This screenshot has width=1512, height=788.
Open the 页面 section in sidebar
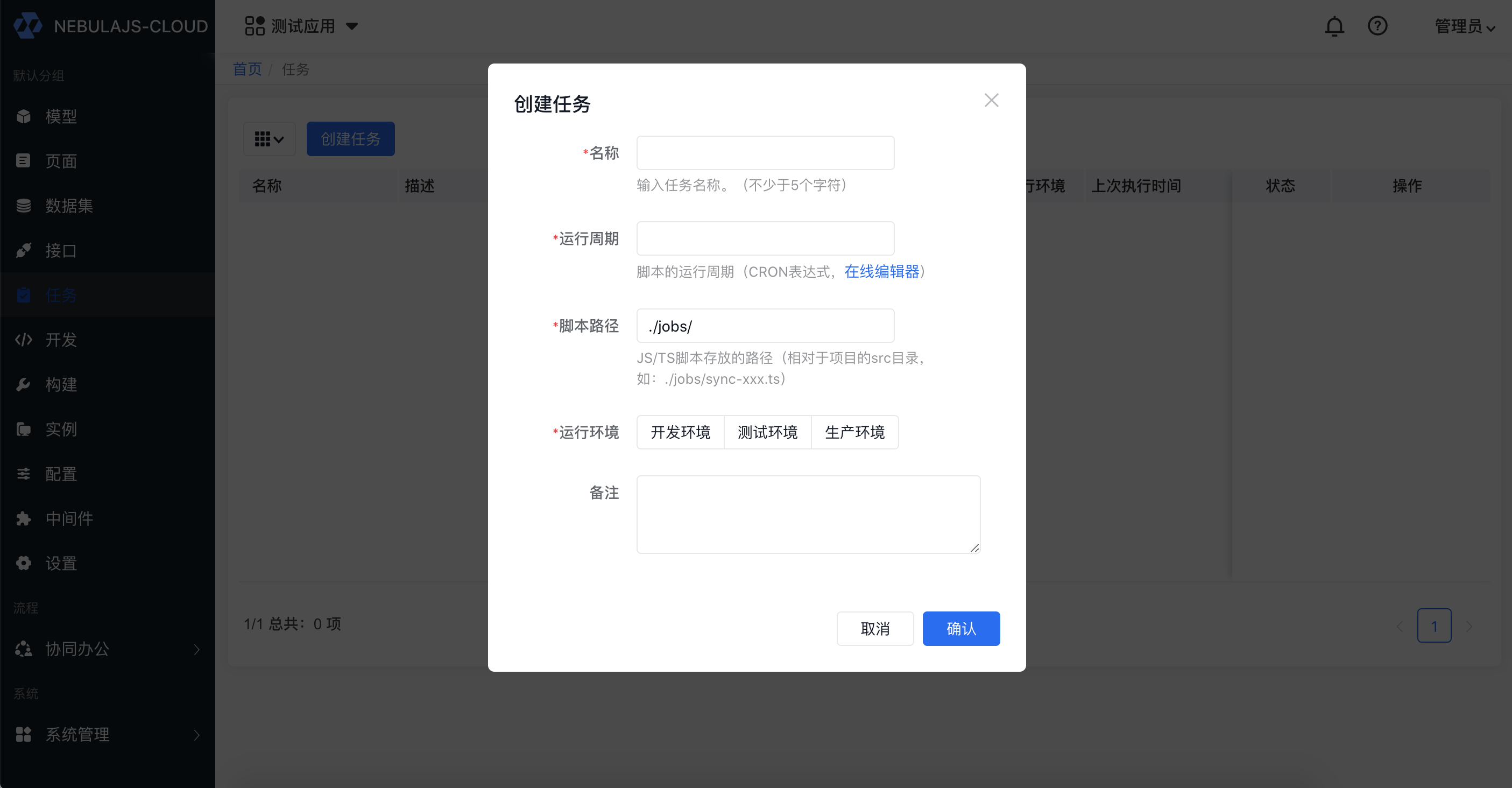(x=60, y=160)
